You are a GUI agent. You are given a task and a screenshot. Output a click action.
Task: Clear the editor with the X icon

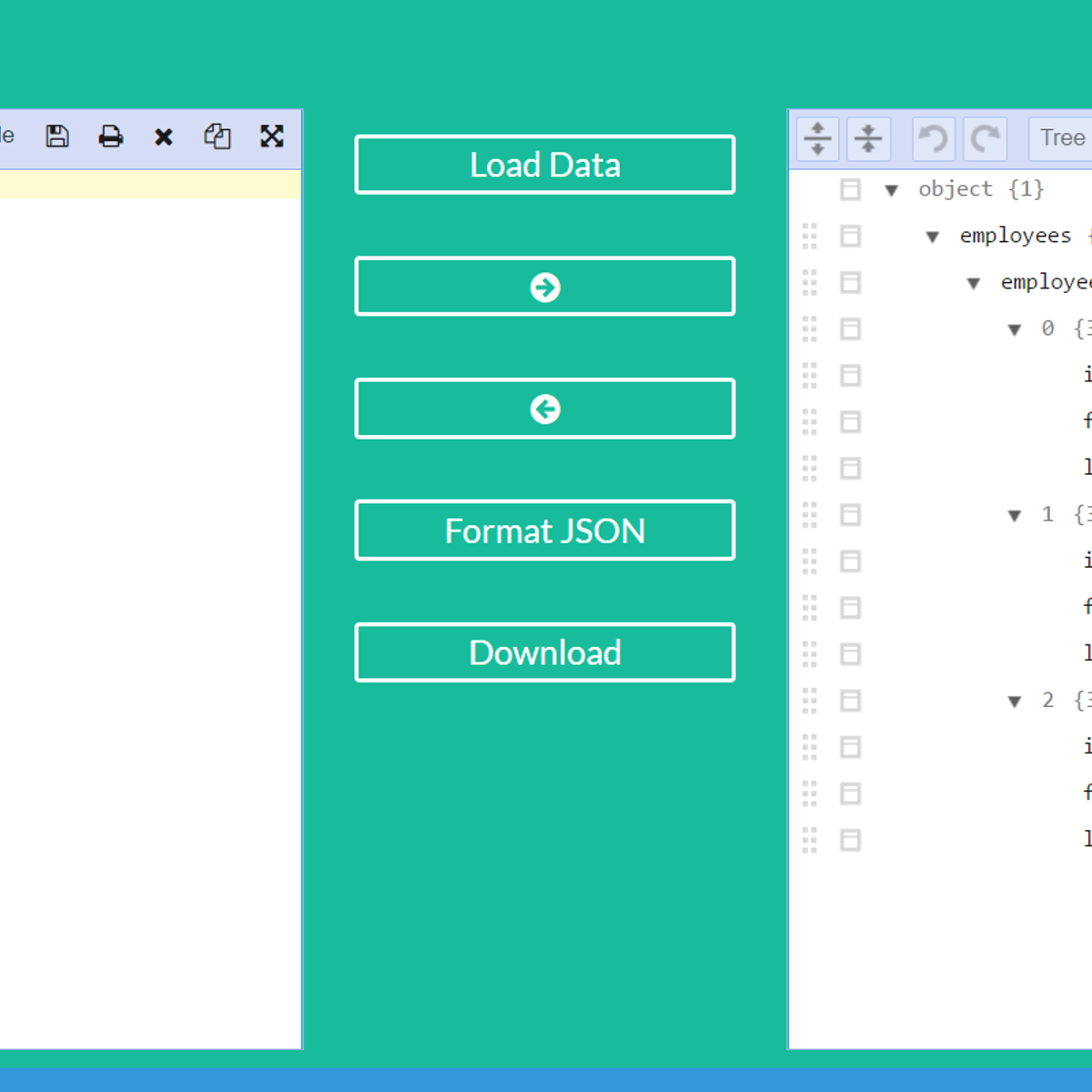(x=164, y=137)
